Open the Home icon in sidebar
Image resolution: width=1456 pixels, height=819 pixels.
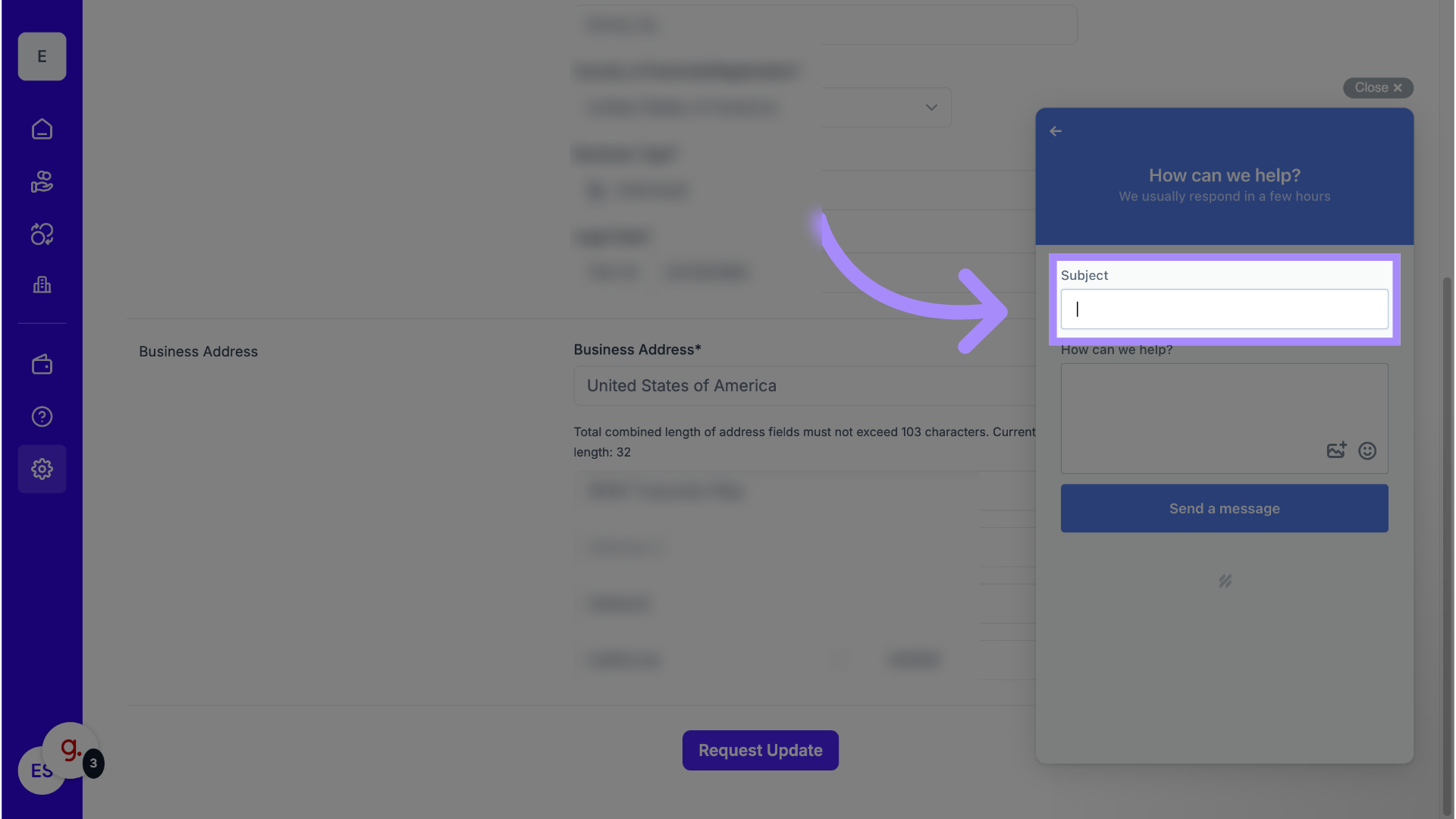(x=42, y=129)
